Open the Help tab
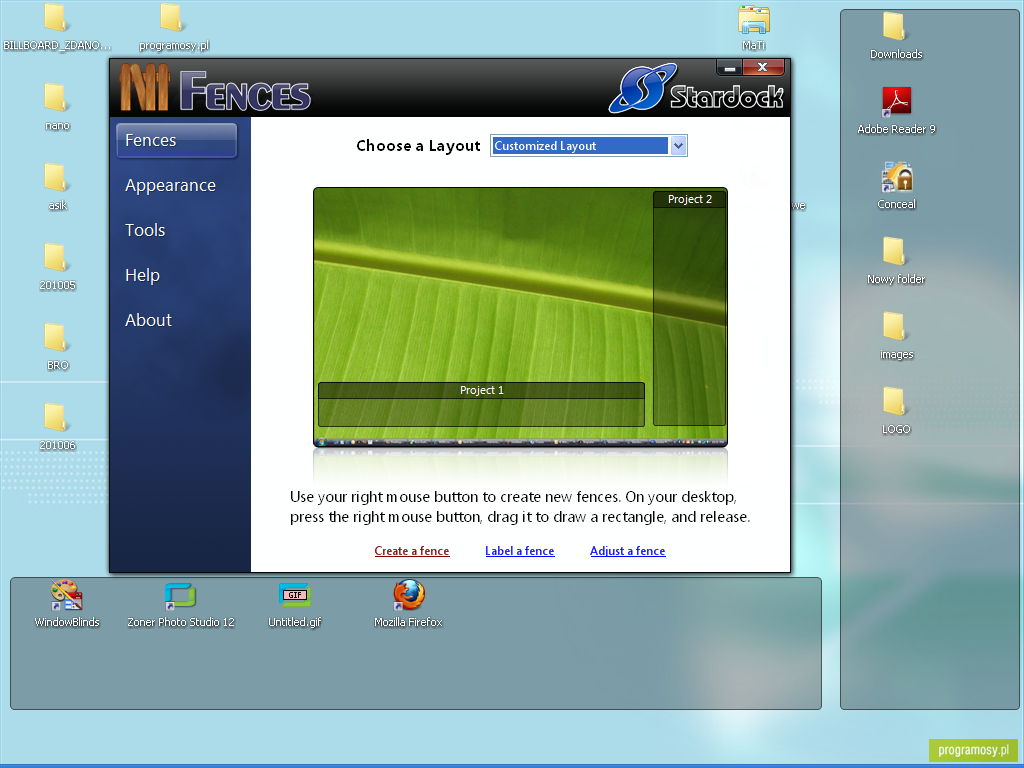 (142, 276)
